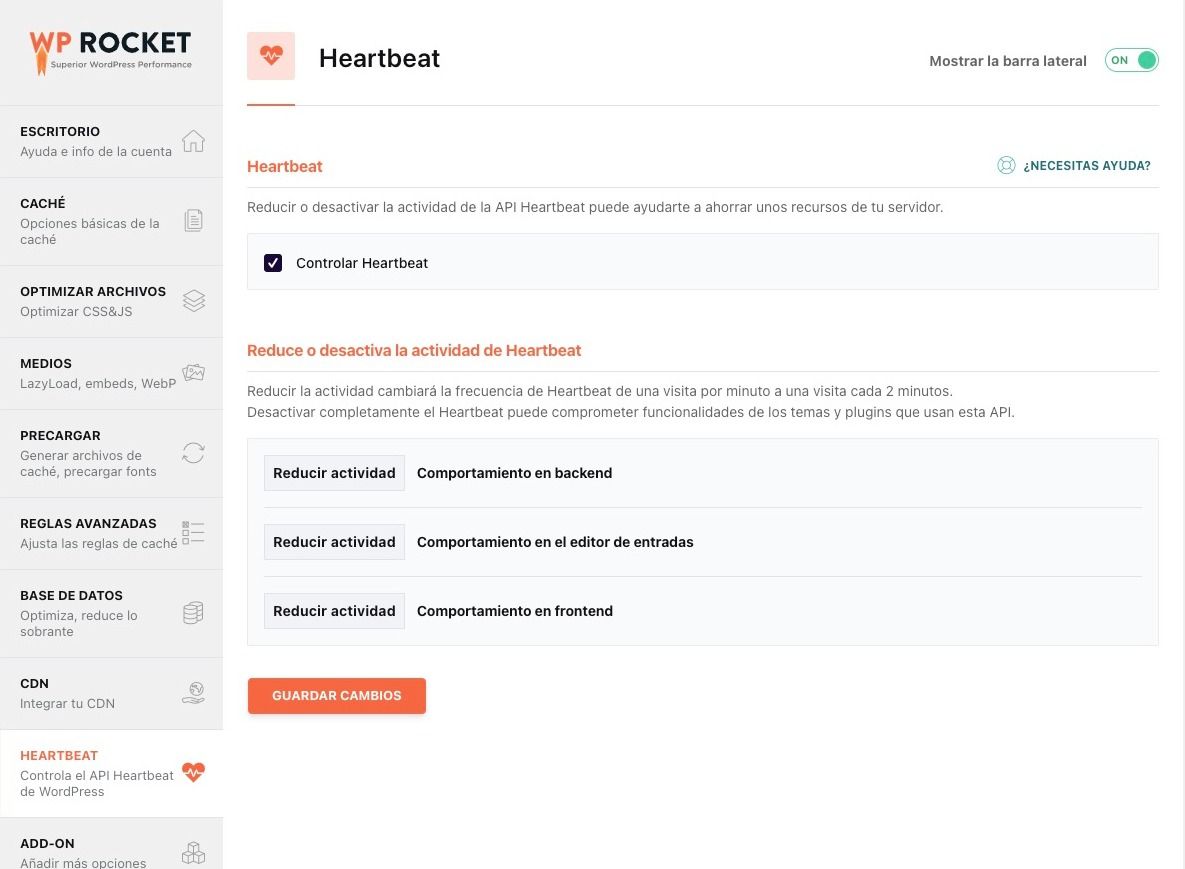The height and width of the screenshot is (869, 1185).
Task: Open the frontend behavior dropdown
Action: 334,611
